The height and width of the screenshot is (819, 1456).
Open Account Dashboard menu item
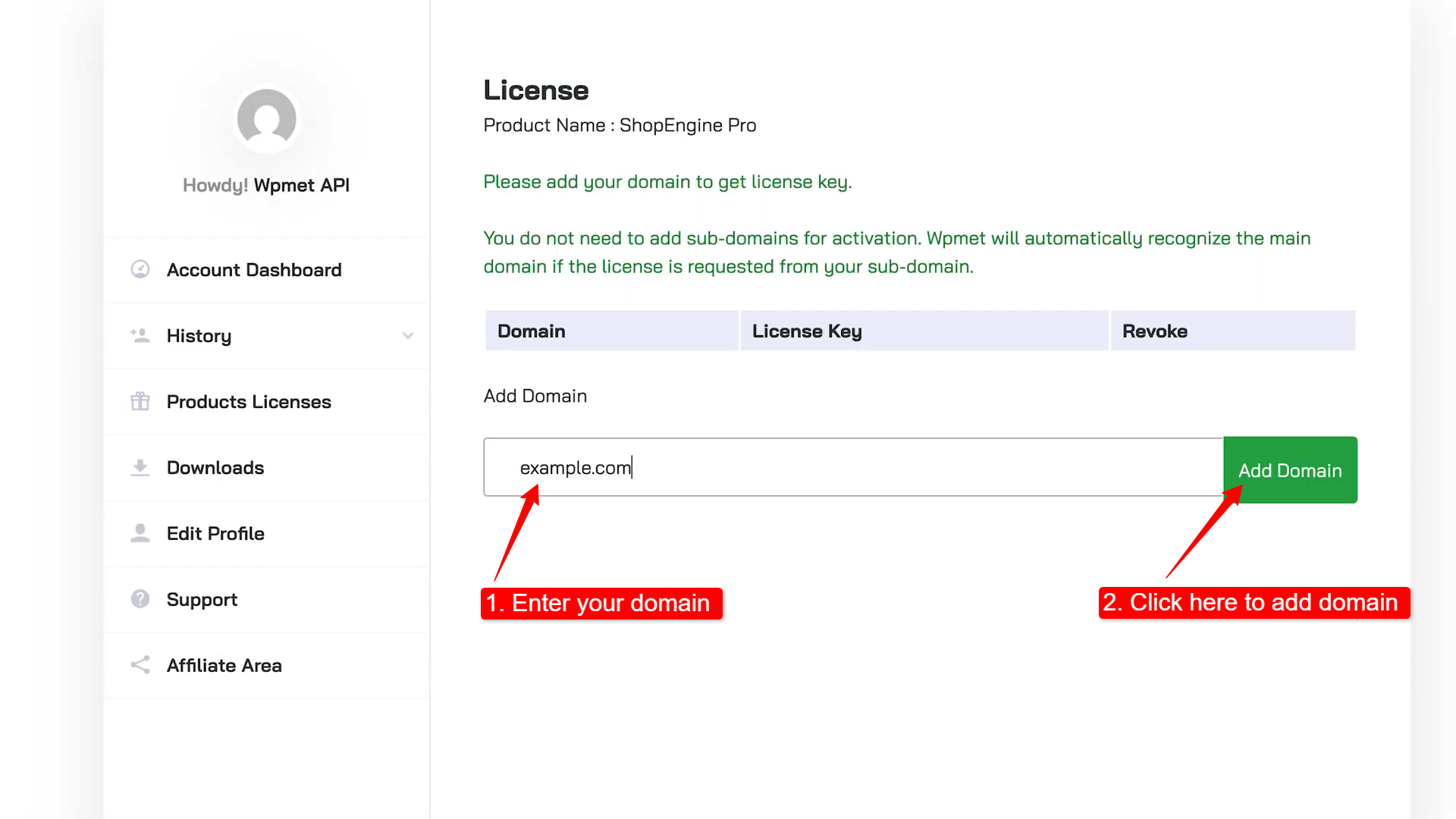pos(266,270)
